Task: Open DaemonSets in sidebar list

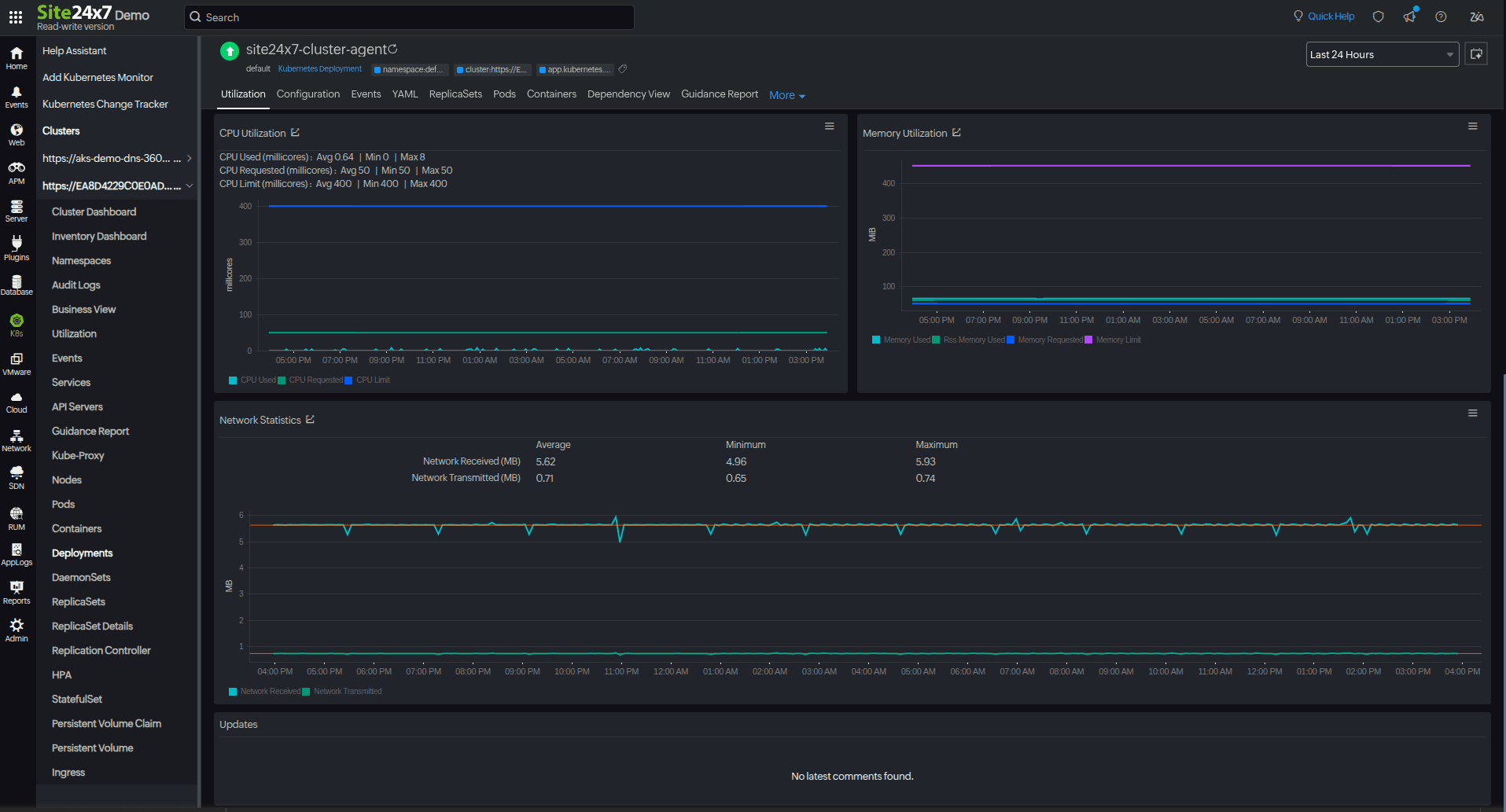Action: [x=81, y=577]
